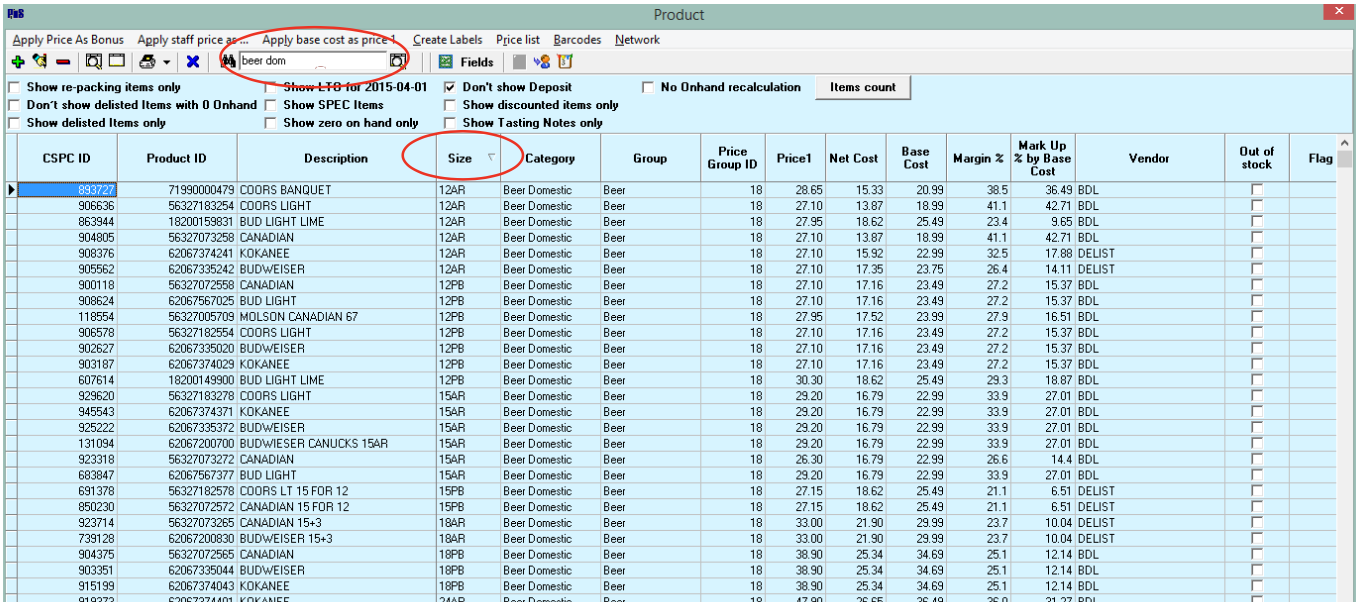Open the Create Labels menu

pyautogui.click(x=447, y=40)
